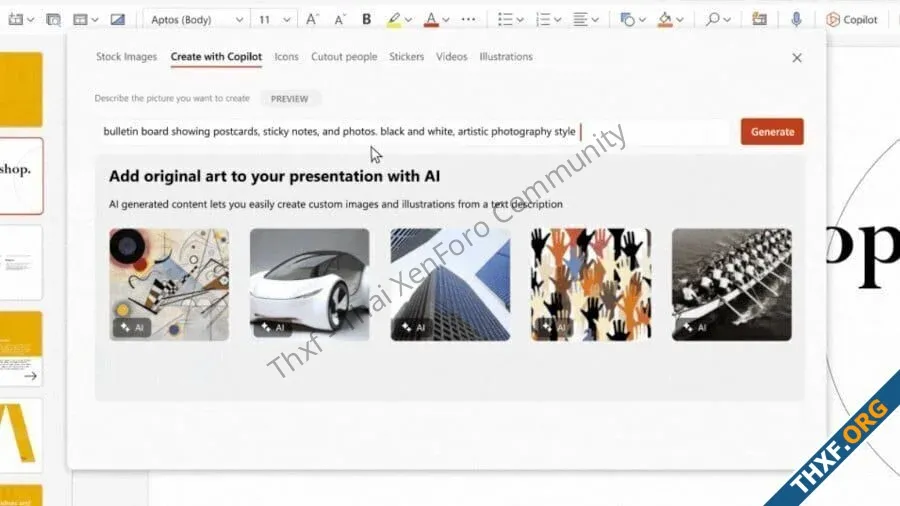Expand the new slide dropdown arrow
900x506 pixels.
(x=30, y=20)
